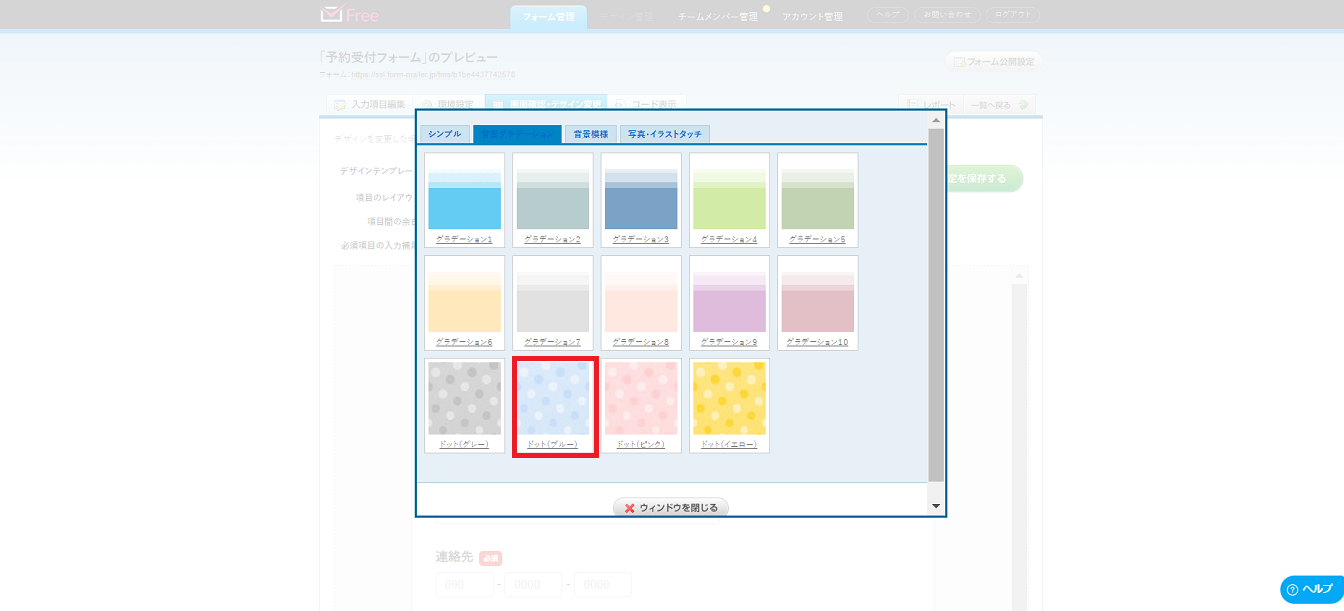Switch to the シンプル tab
This screenshot has height=611, width=1344.
445,134
